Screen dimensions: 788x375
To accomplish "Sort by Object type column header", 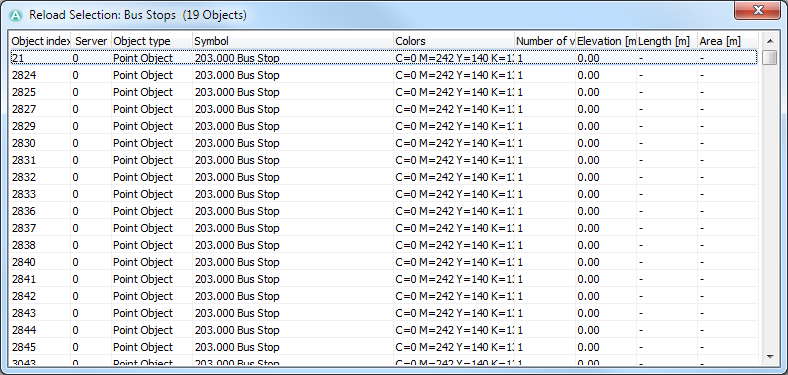I will click(x=152, y=41).
